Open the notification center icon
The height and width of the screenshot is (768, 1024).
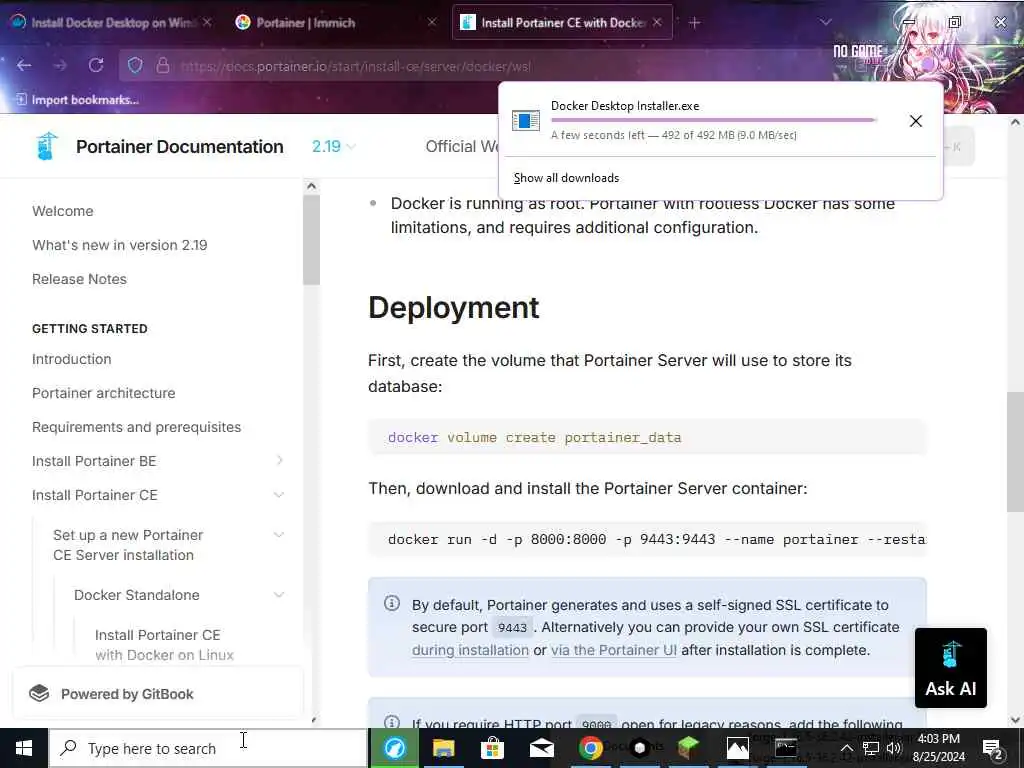click(x=992, y=748)
